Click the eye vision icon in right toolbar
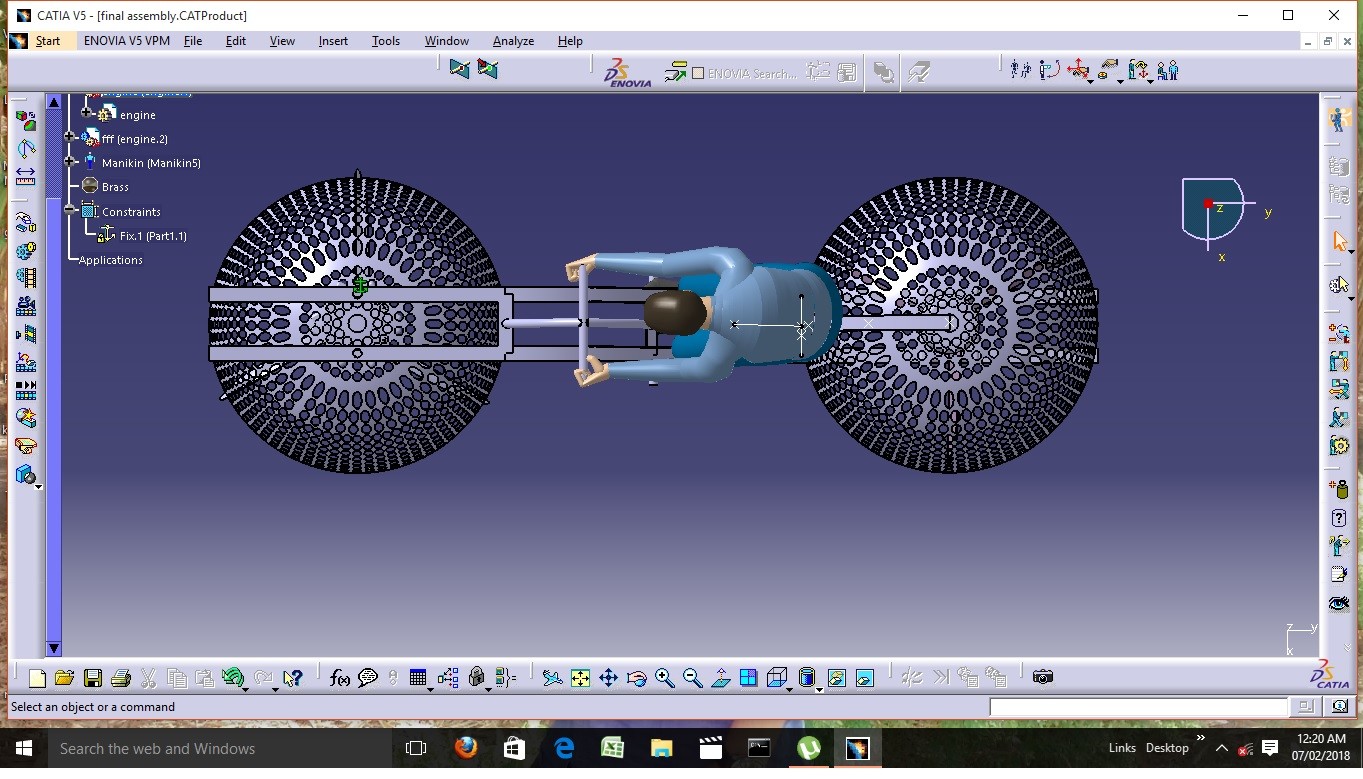The image size is (1363, 779). (x=1339, y=603)
